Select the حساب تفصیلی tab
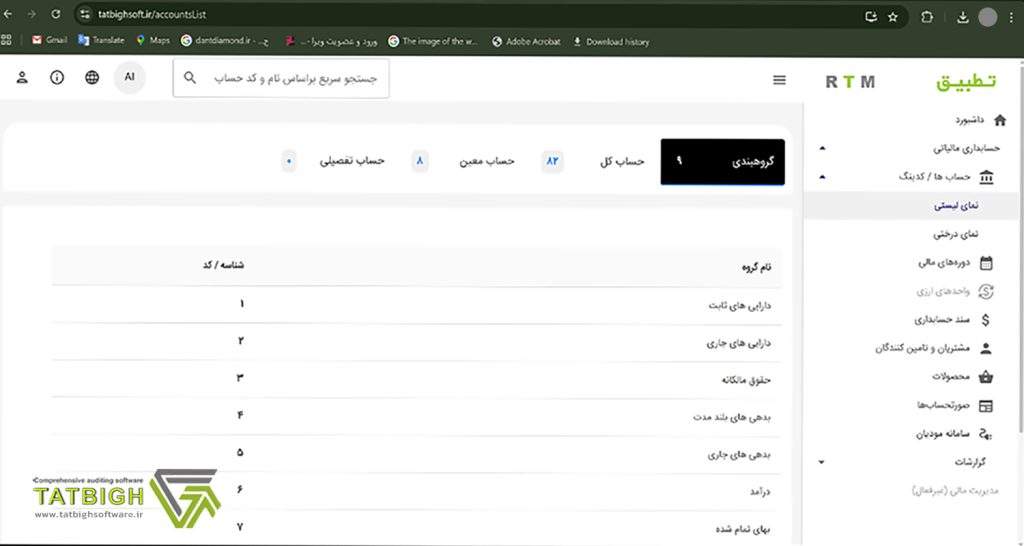Viewport: 1024px width, 546px height. click(351, 161)
